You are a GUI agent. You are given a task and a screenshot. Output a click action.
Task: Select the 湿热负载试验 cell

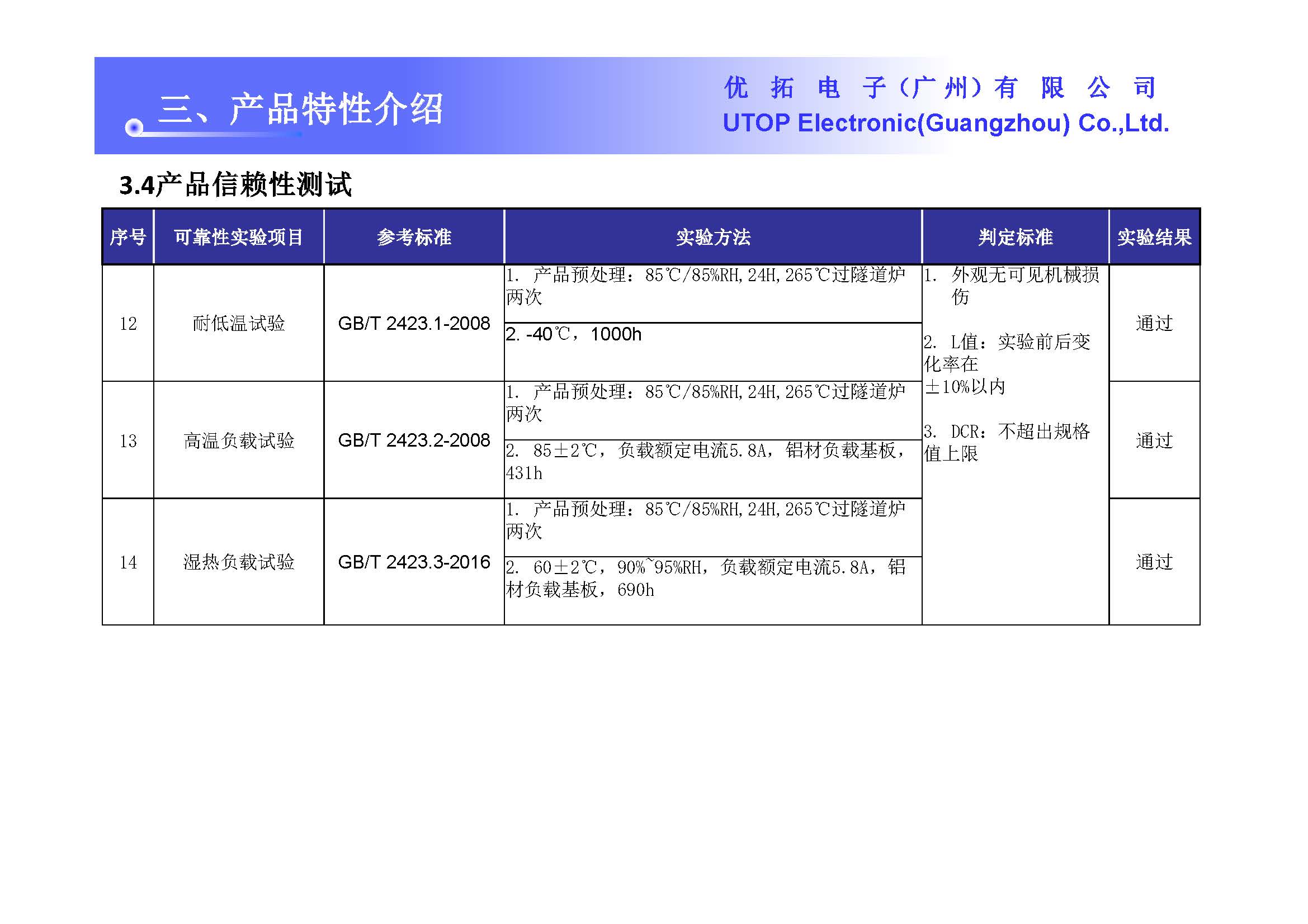click(238, 562)
